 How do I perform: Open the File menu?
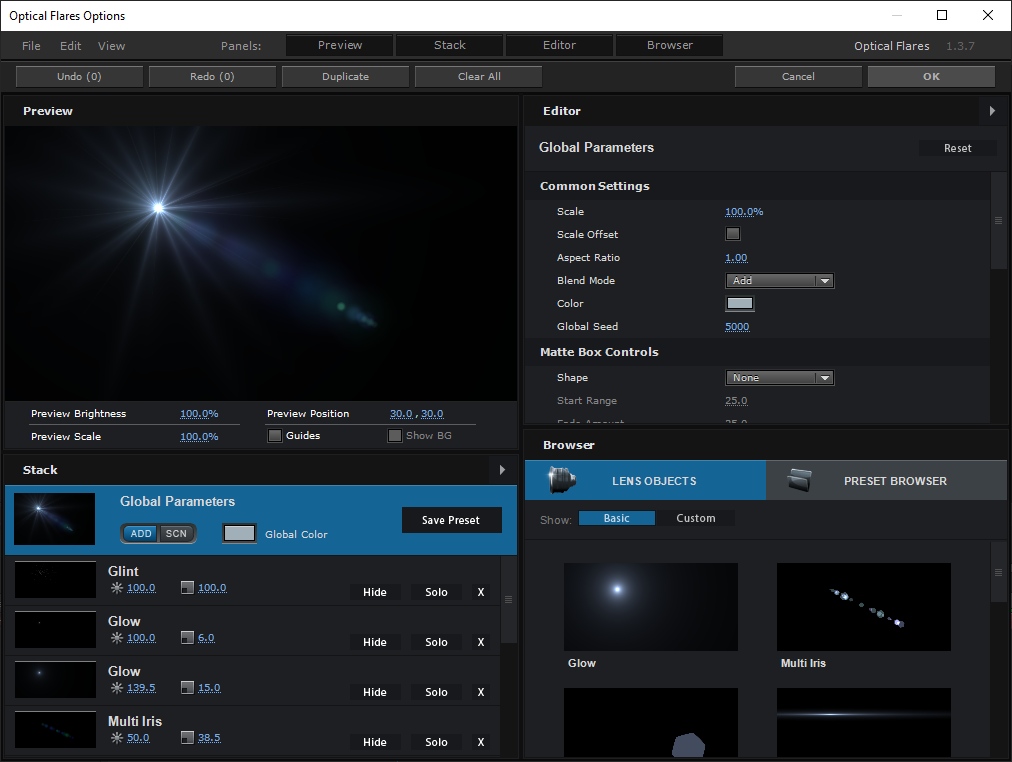click(x=31, y=46)
